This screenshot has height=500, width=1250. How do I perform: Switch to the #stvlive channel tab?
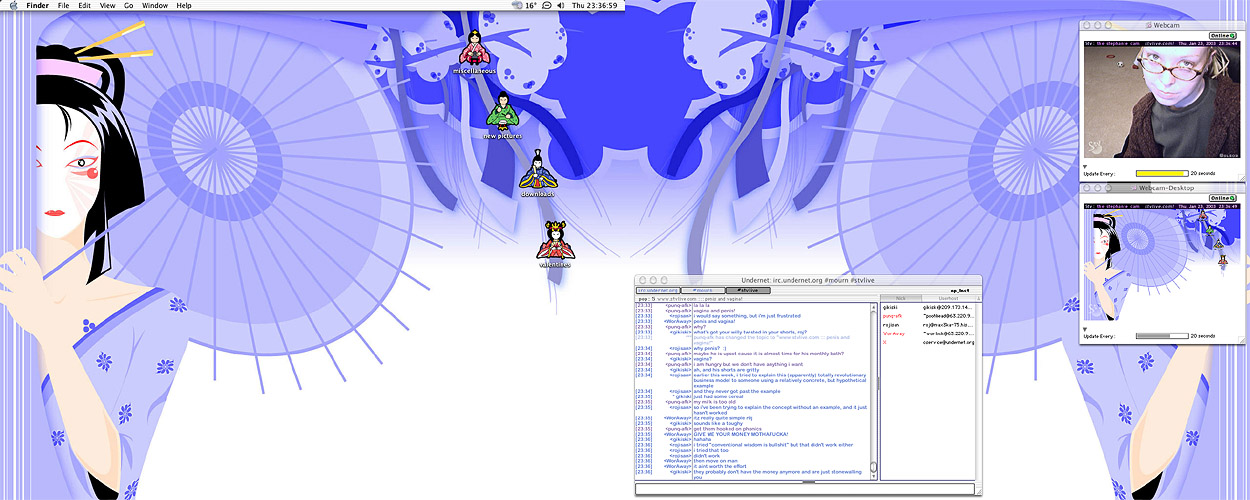746,290
